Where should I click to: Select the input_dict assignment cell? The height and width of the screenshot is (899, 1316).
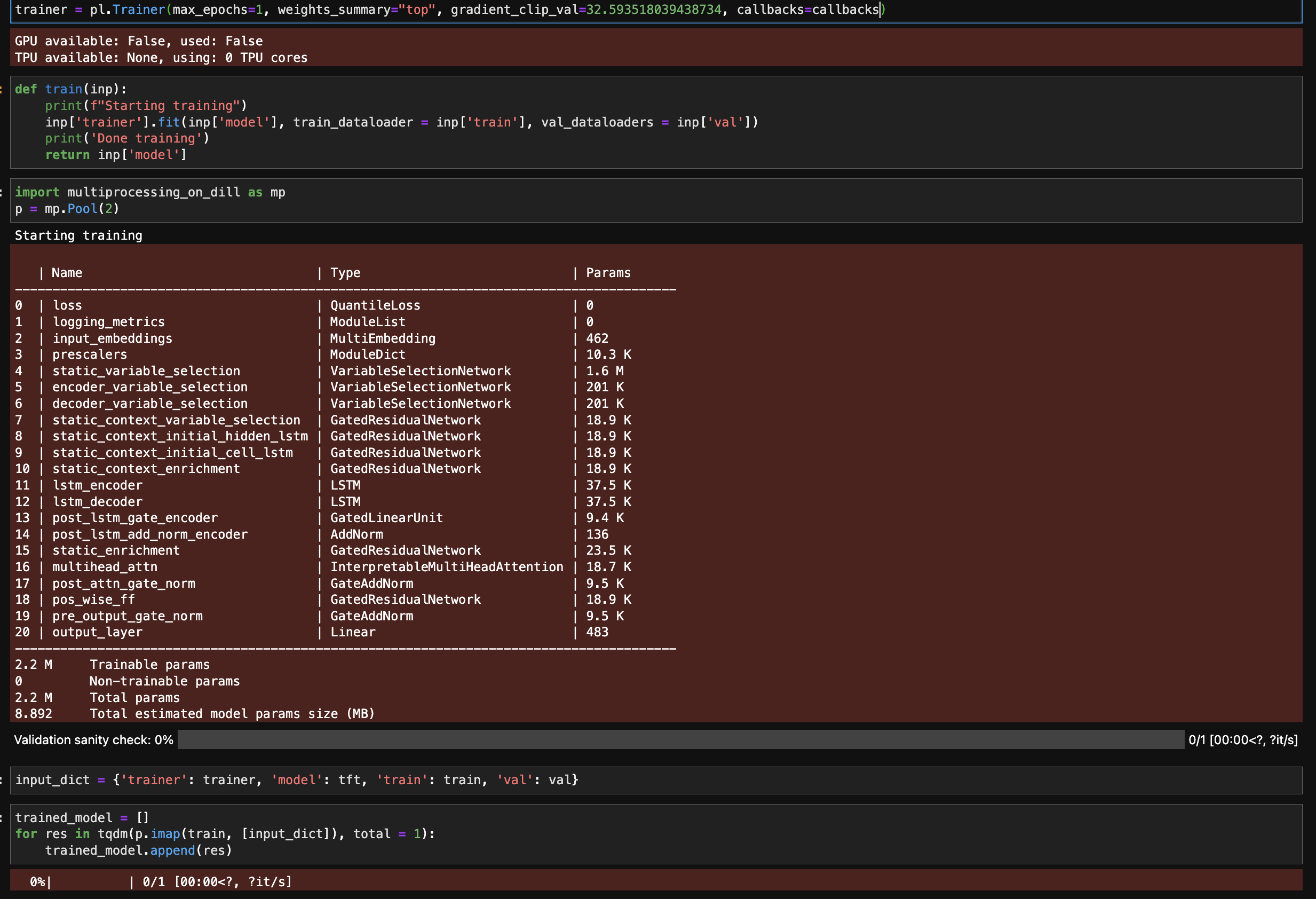296,780
